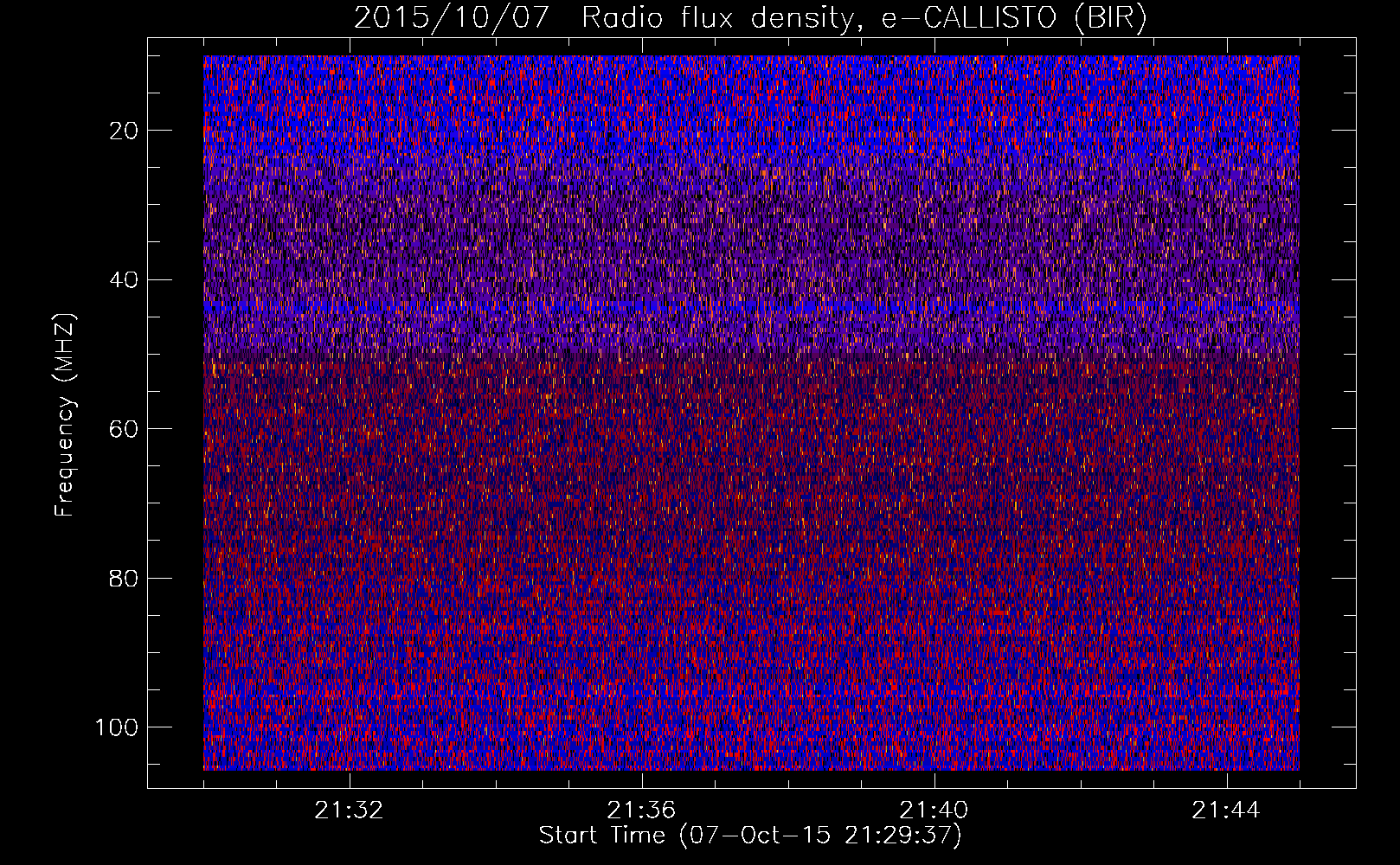Select the 21:36 time tick label
Image resolution: width=1400 pixels, height=865 pixels.
641,811
